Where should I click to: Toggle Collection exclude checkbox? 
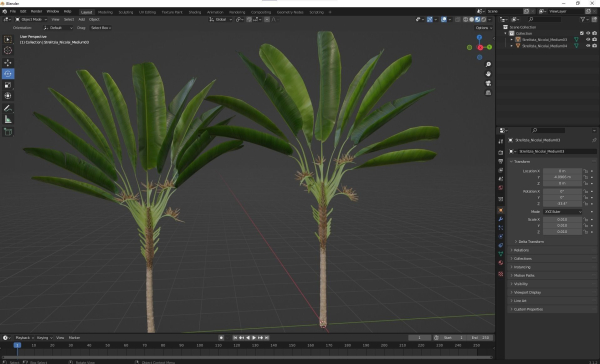point(582,33)
